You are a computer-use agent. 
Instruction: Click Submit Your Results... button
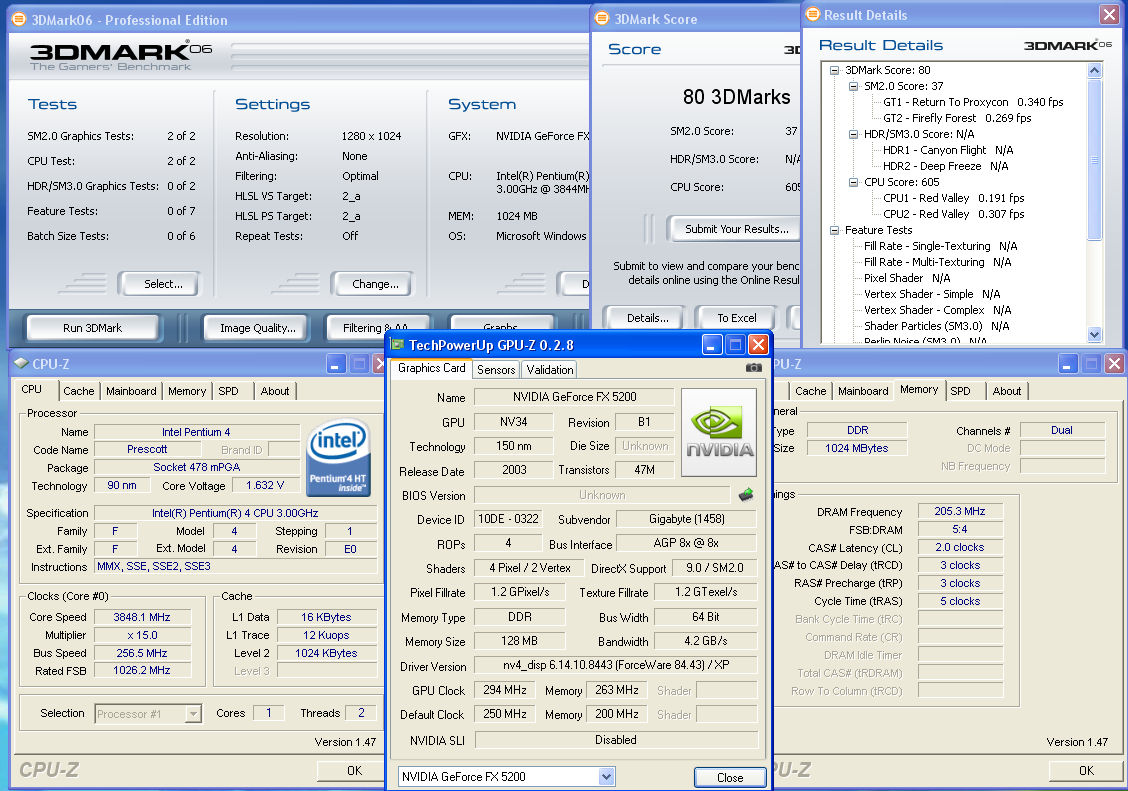tap(734, 229)
